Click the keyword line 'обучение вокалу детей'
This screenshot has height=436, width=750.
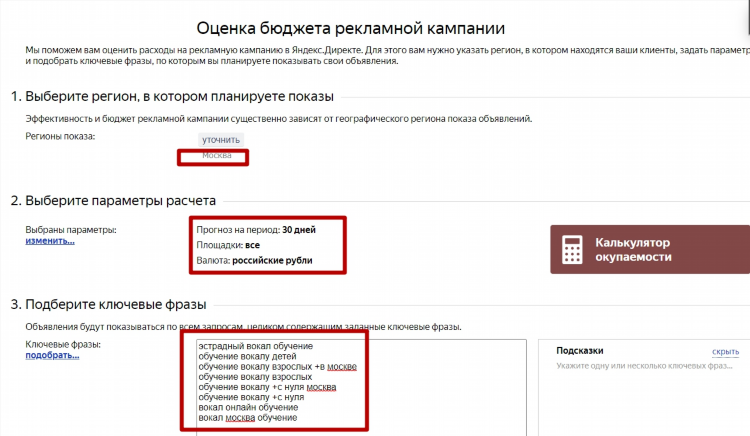(247, 356)
